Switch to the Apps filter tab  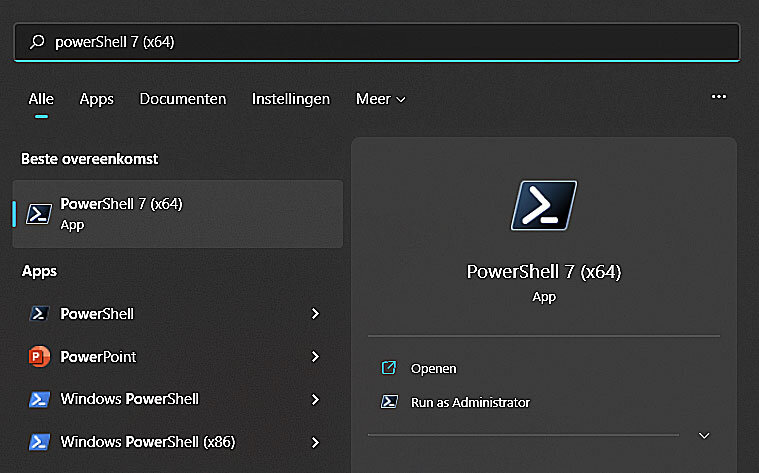click(x=97, y=99)
